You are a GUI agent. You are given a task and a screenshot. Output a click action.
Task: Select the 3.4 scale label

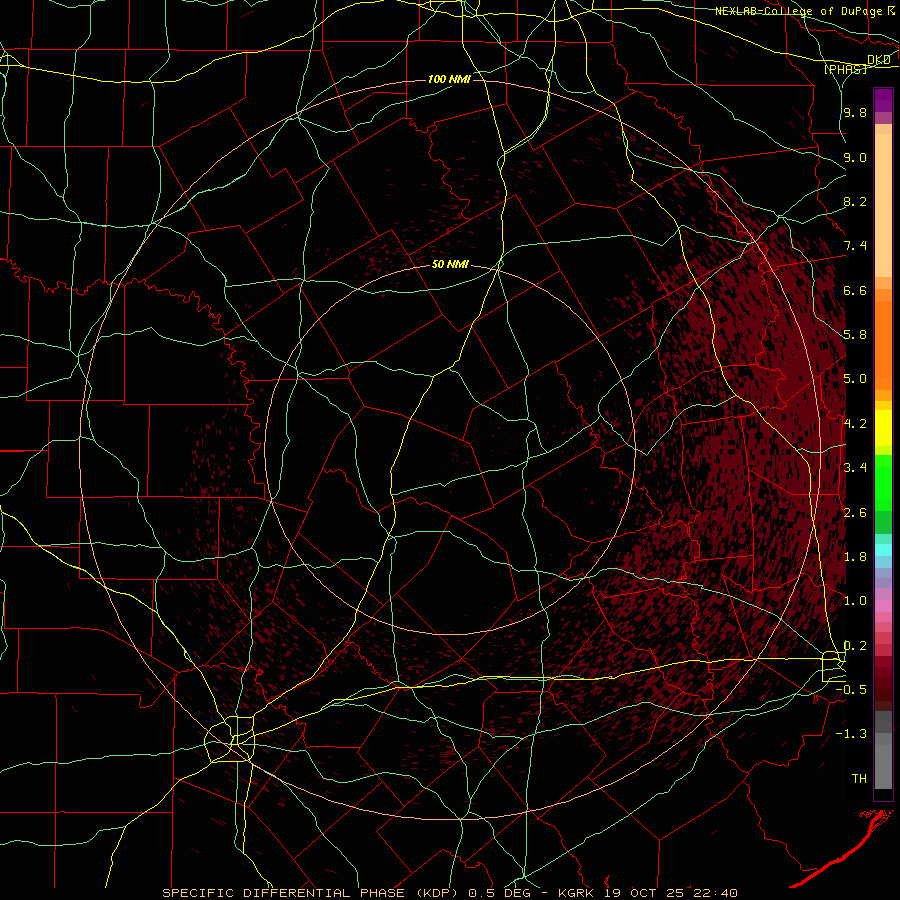click(855, 468)
